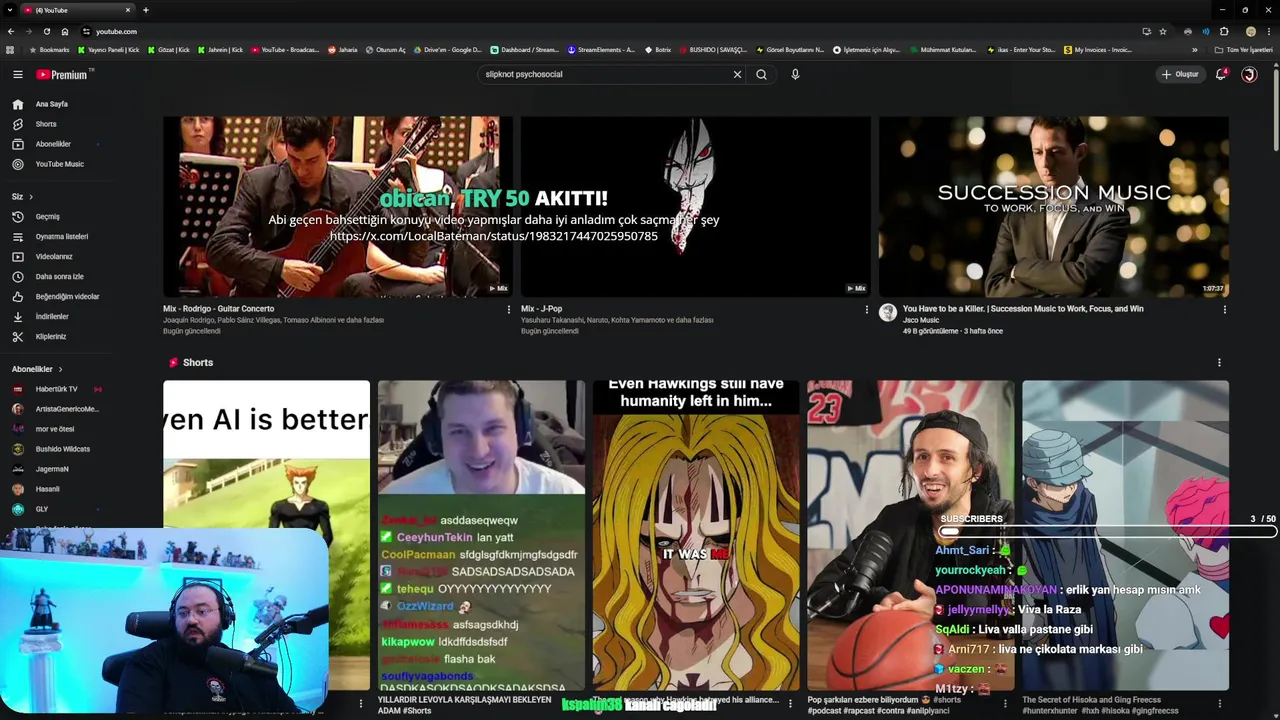Screen dimensions: 1280x720
Task: Open options for Succession Music video
Action: click(x=1224, y=310)
